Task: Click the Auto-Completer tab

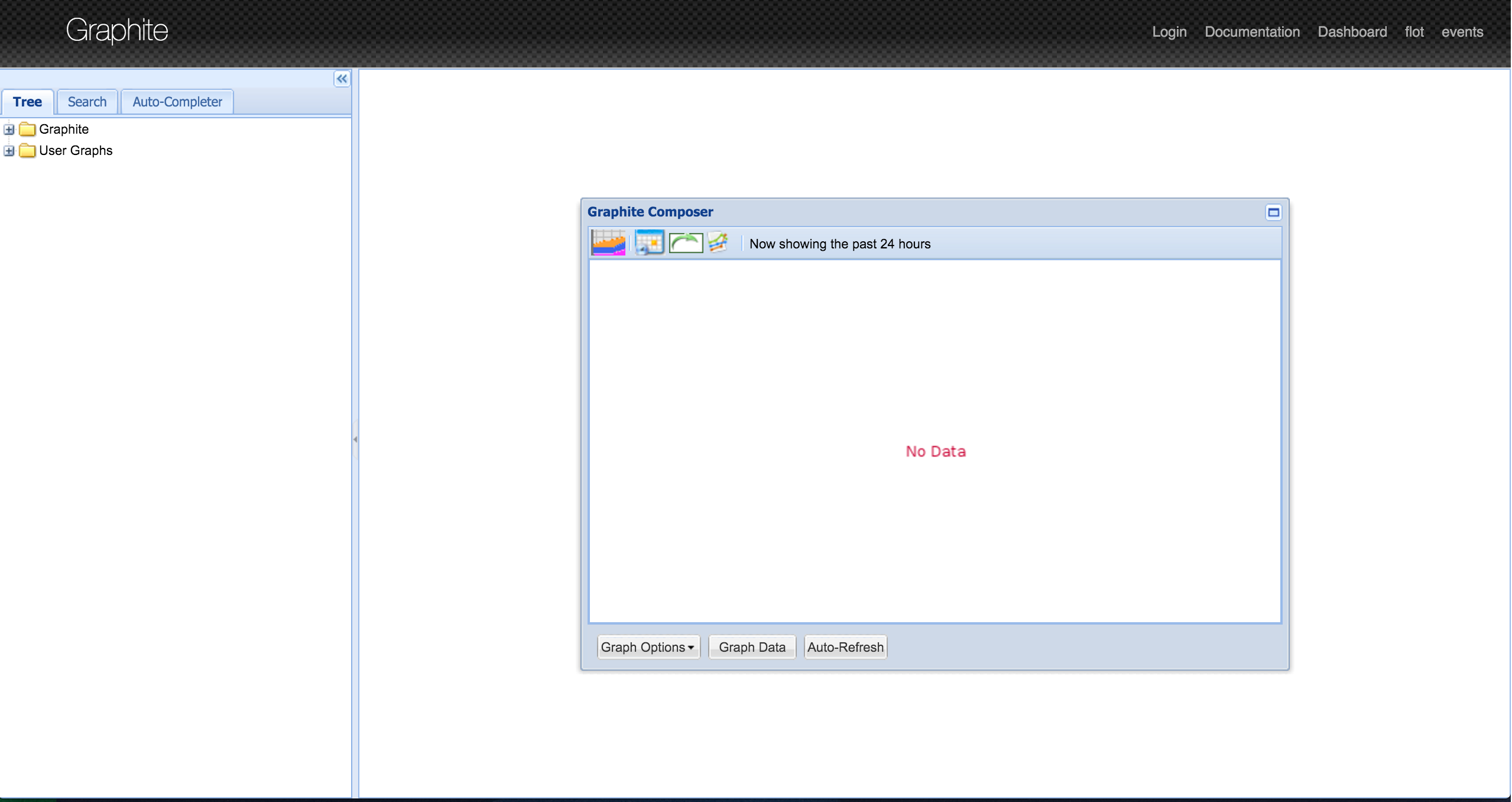Action: 177,101
